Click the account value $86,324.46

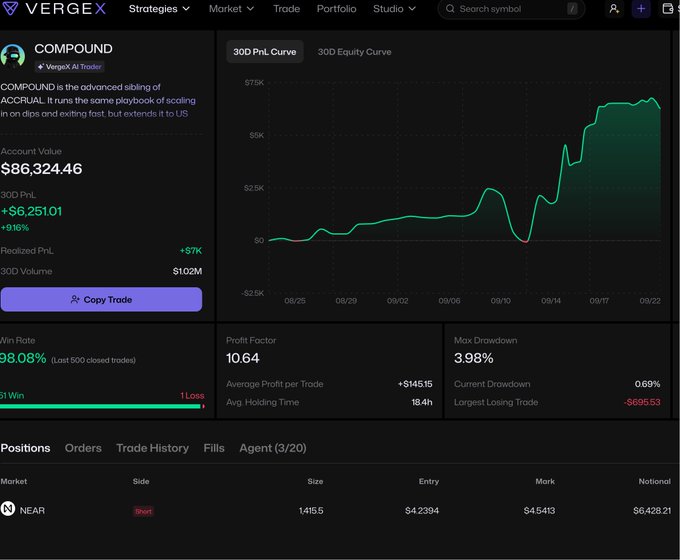click(41, 169)
